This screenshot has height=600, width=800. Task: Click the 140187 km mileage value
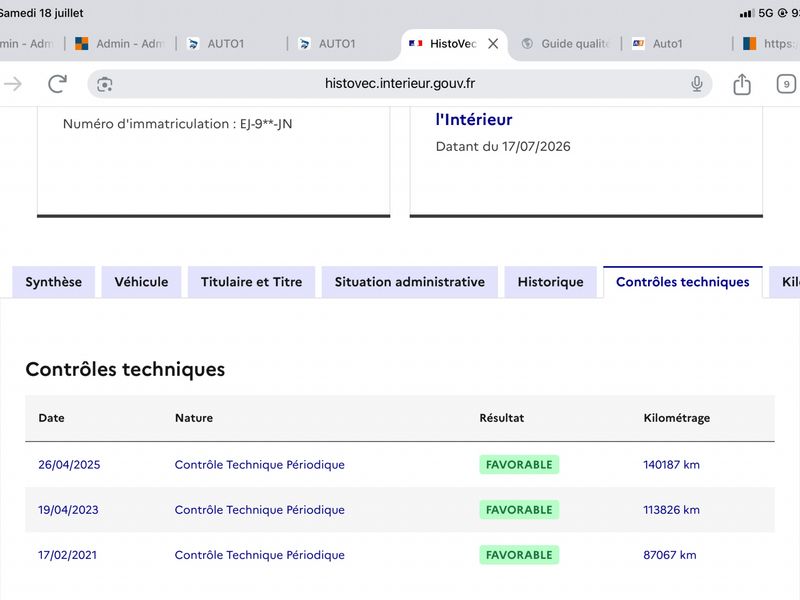pos(671,465)
